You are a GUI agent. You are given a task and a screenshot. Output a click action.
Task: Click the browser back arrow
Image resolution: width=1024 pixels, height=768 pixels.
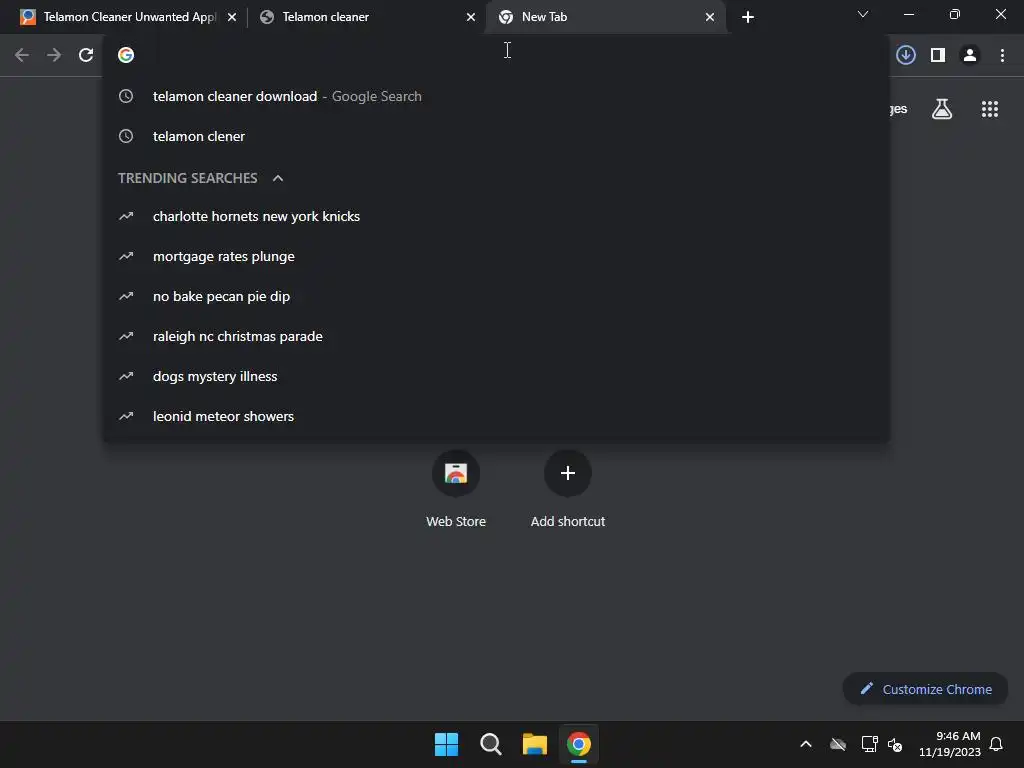[22, 56]
